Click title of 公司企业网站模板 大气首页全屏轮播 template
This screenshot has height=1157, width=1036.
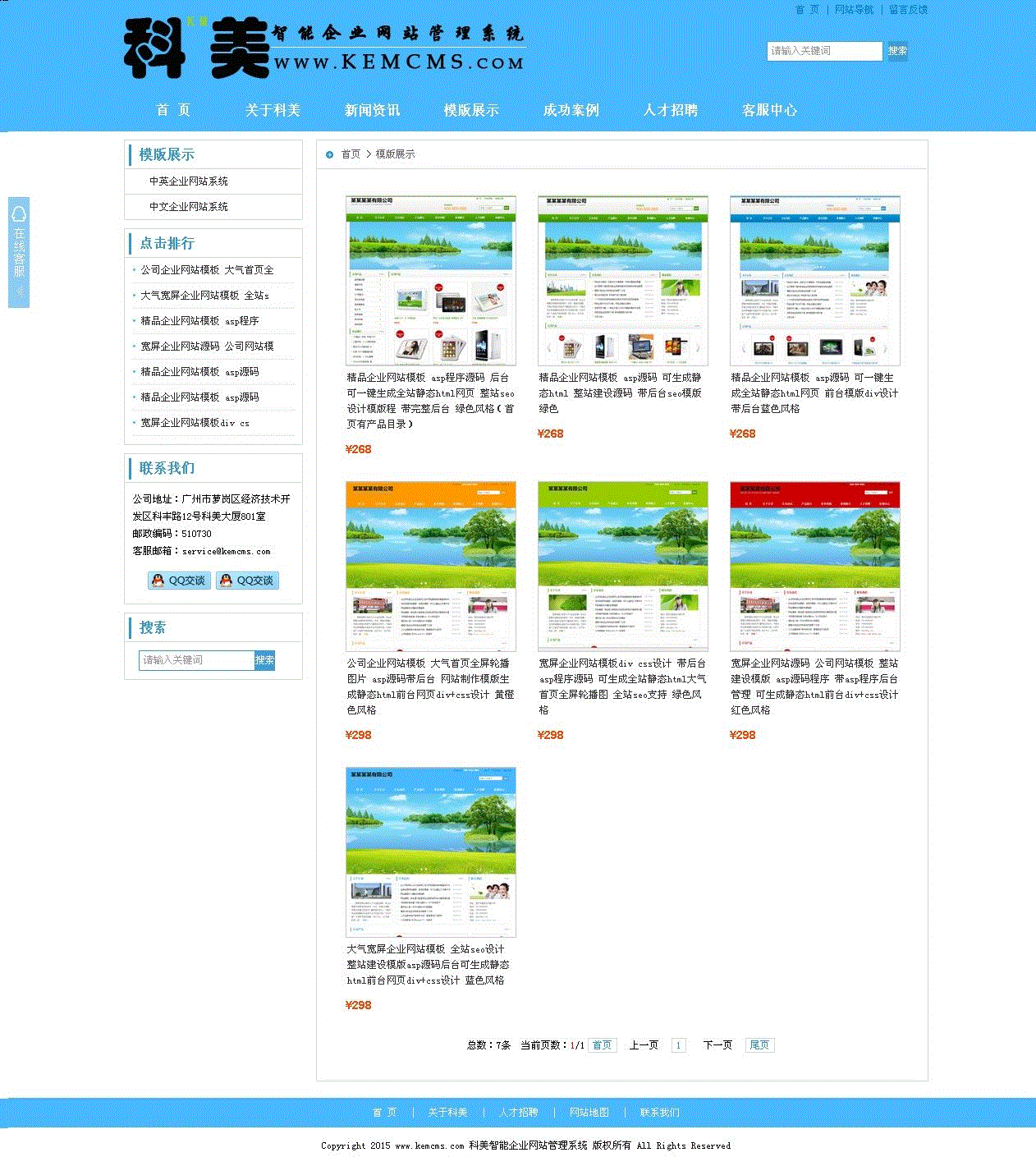[430, 686]
